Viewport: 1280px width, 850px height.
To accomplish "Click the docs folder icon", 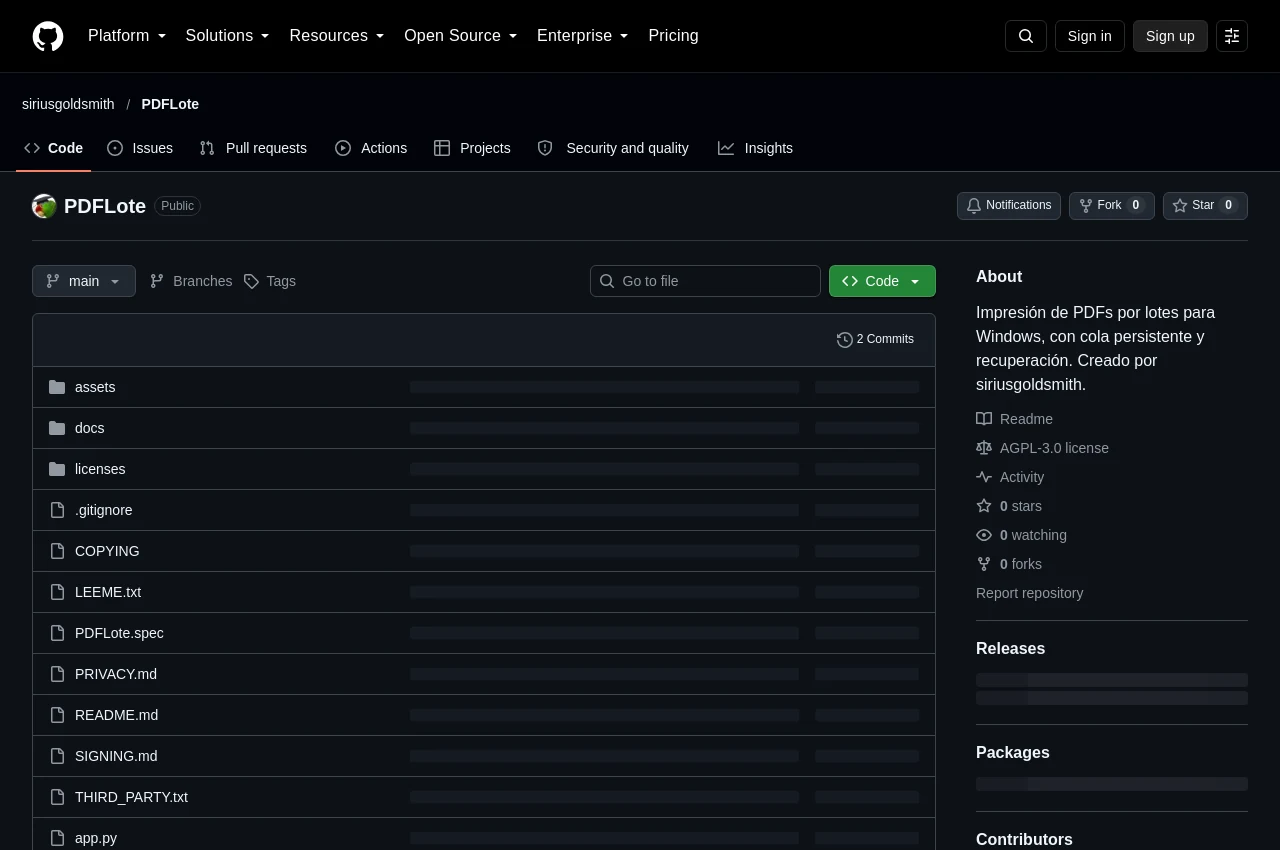I will click(57, 428).
